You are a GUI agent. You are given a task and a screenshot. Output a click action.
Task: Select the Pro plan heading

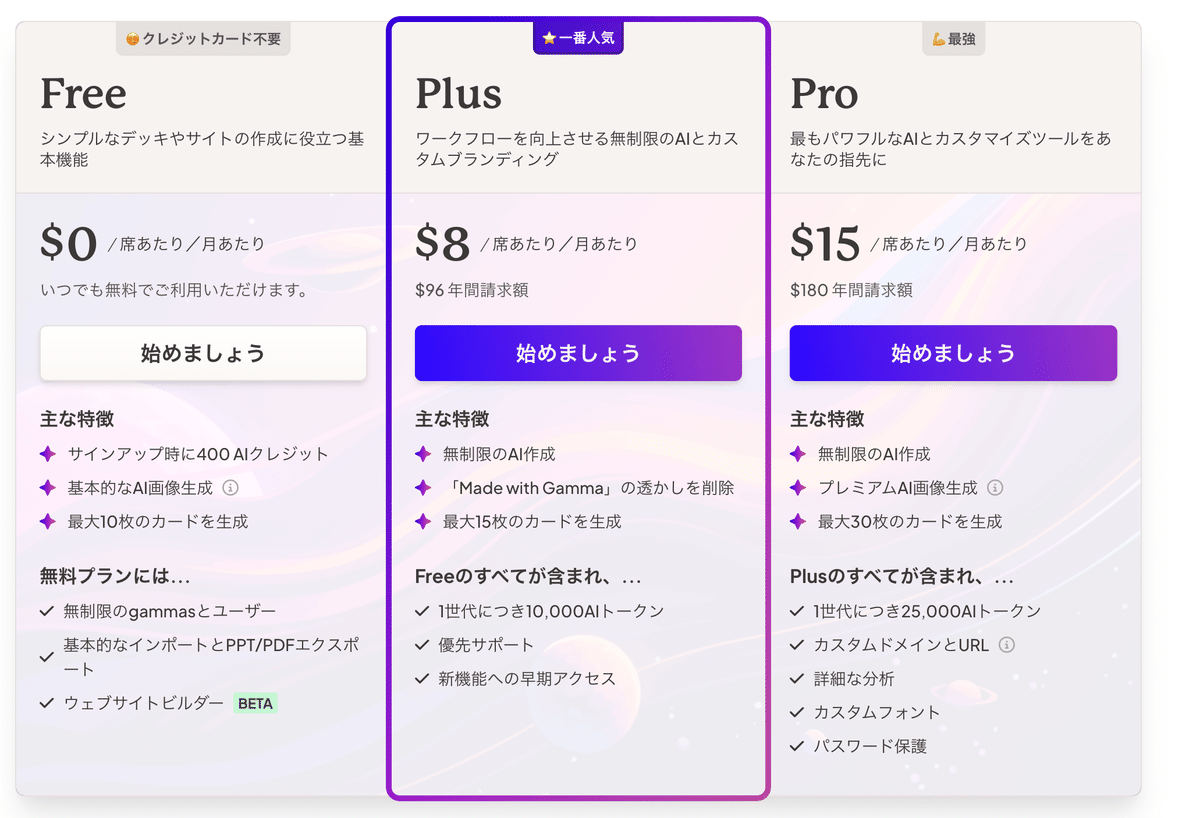(824, 94)
